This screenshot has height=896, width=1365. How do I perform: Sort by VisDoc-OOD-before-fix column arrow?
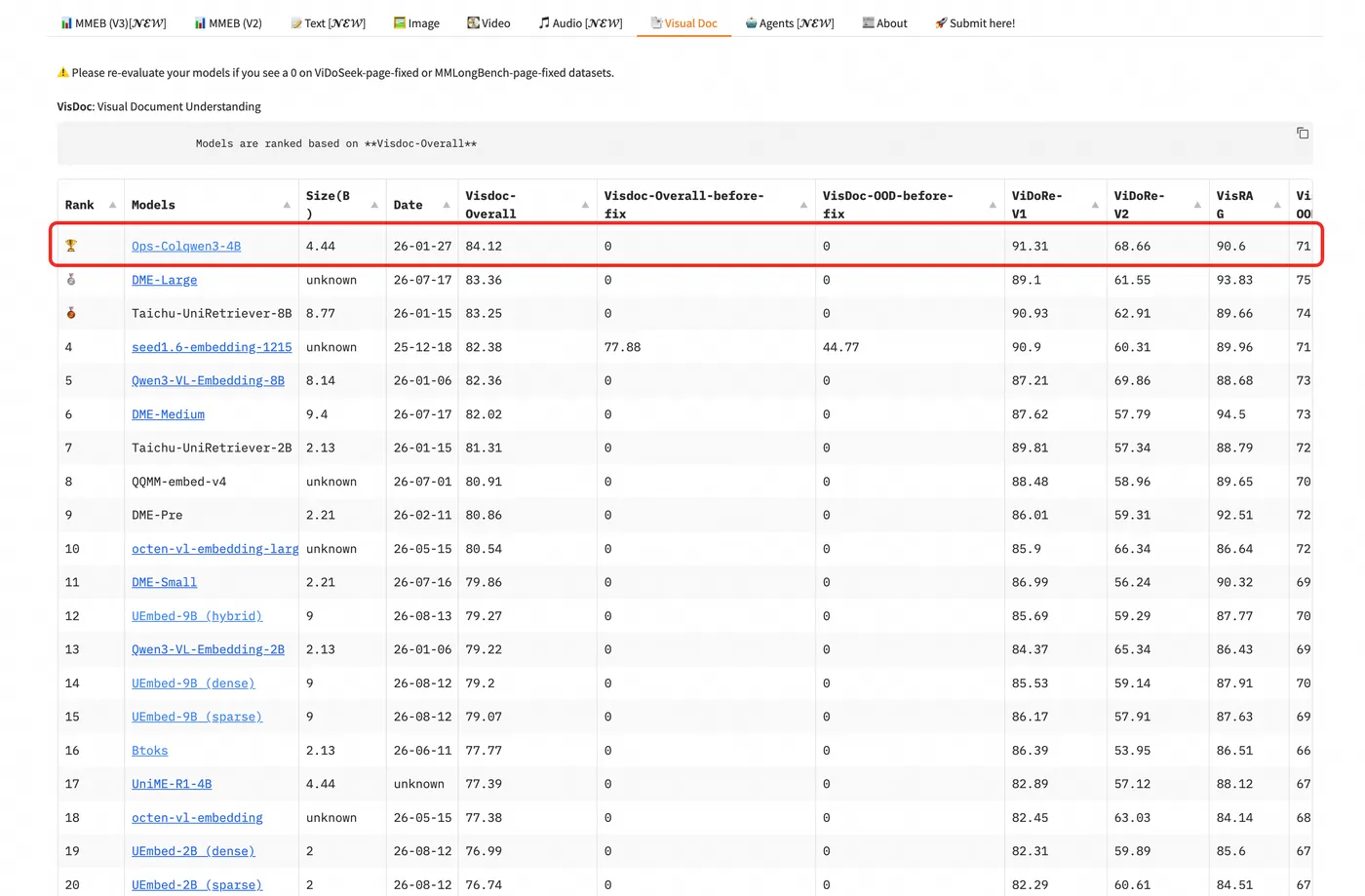pyautogui.click(x=993, y=205)
